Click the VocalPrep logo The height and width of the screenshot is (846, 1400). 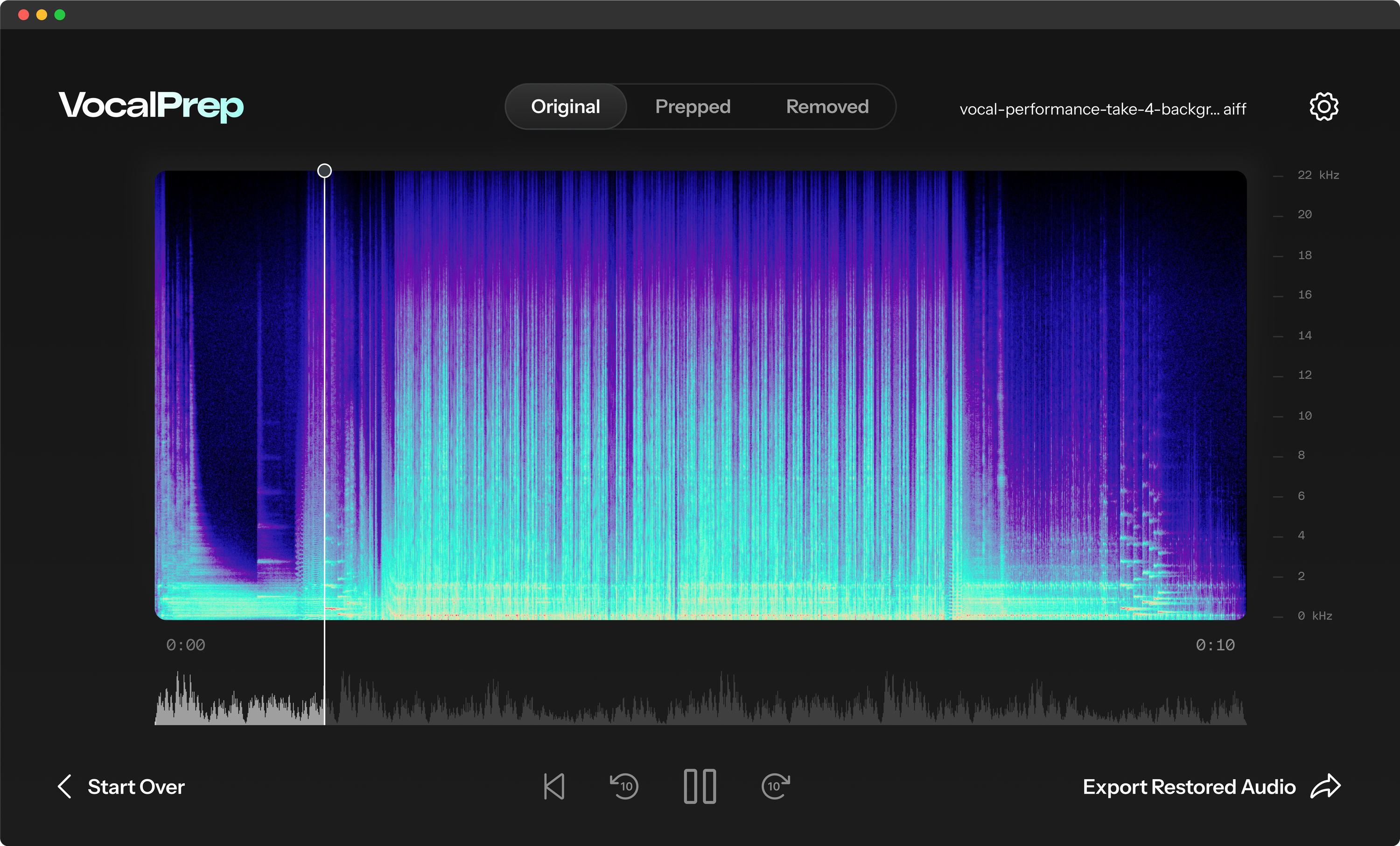pos(151,106)
